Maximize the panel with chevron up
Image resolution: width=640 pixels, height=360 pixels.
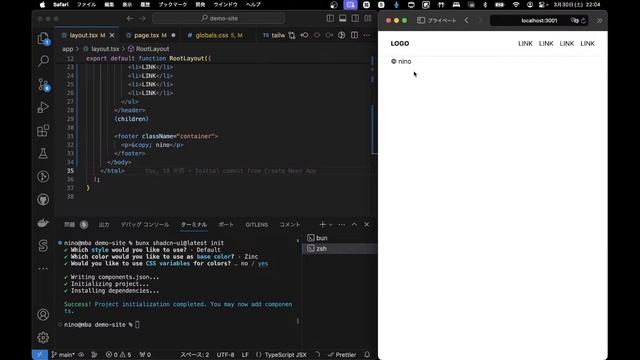pos(354,224)
